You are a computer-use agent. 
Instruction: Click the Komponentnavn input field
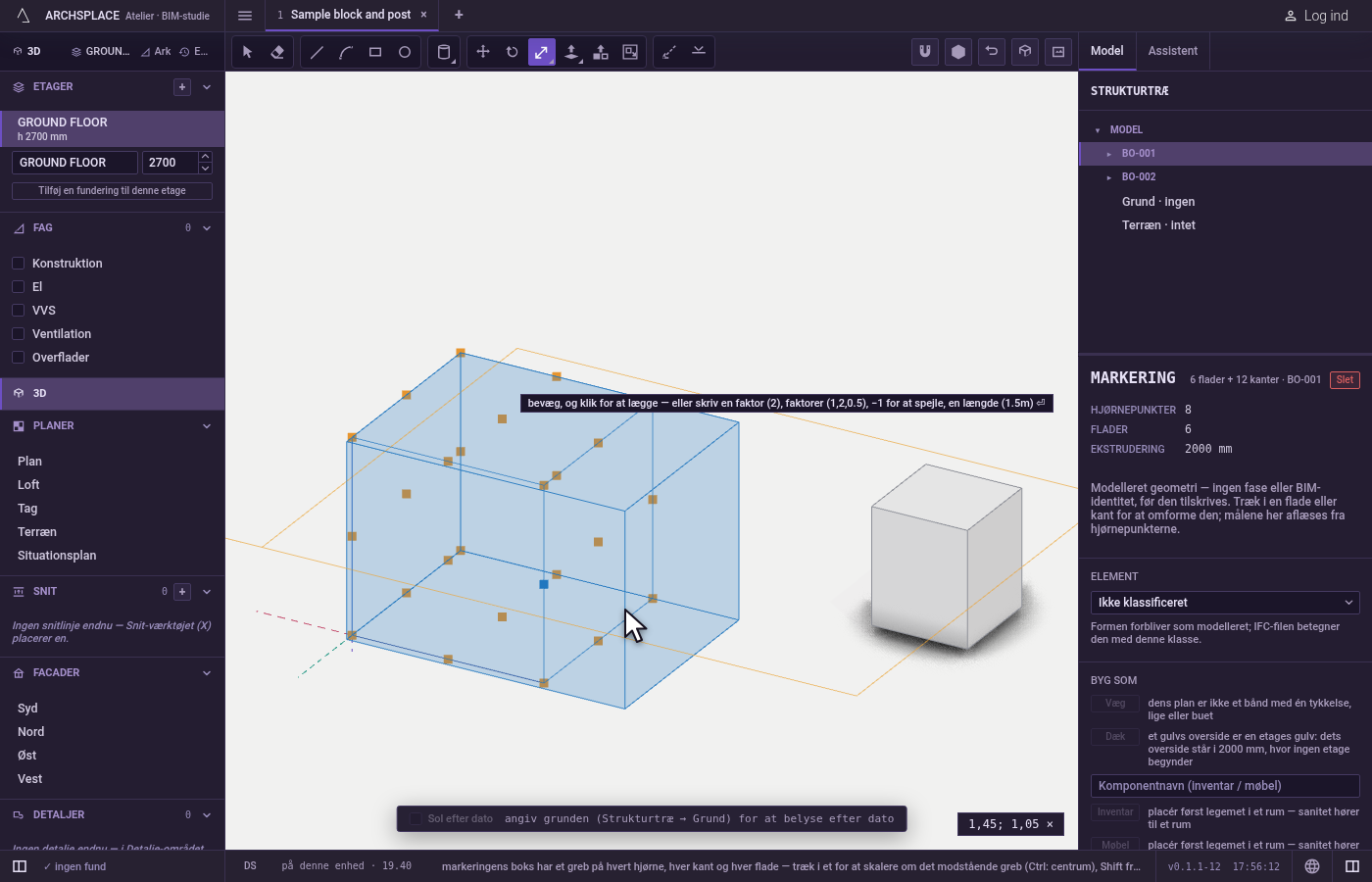pyautogui.click(x=1225, y=786)
